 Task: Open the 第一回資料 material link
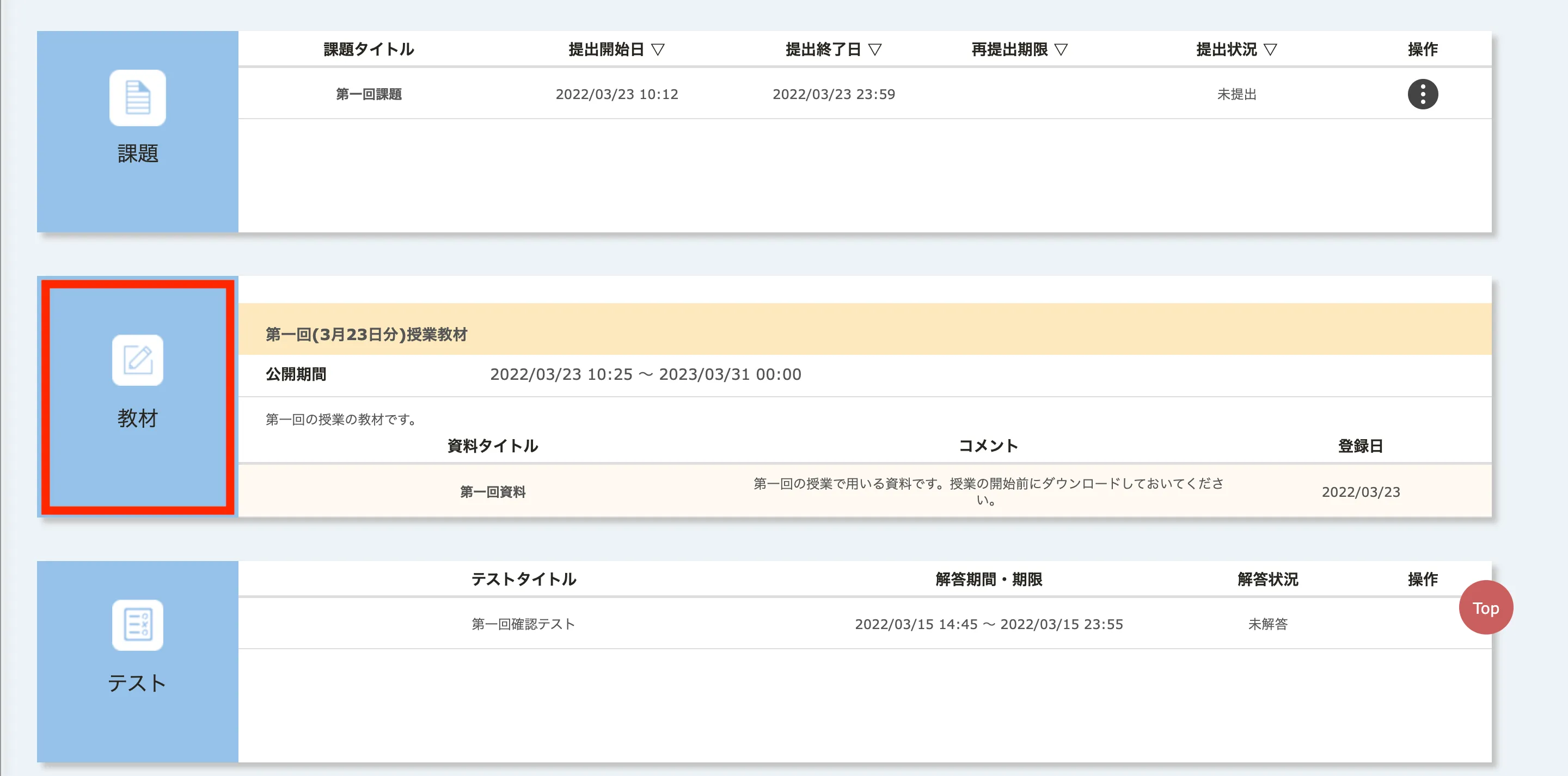(x=492, y=492)
